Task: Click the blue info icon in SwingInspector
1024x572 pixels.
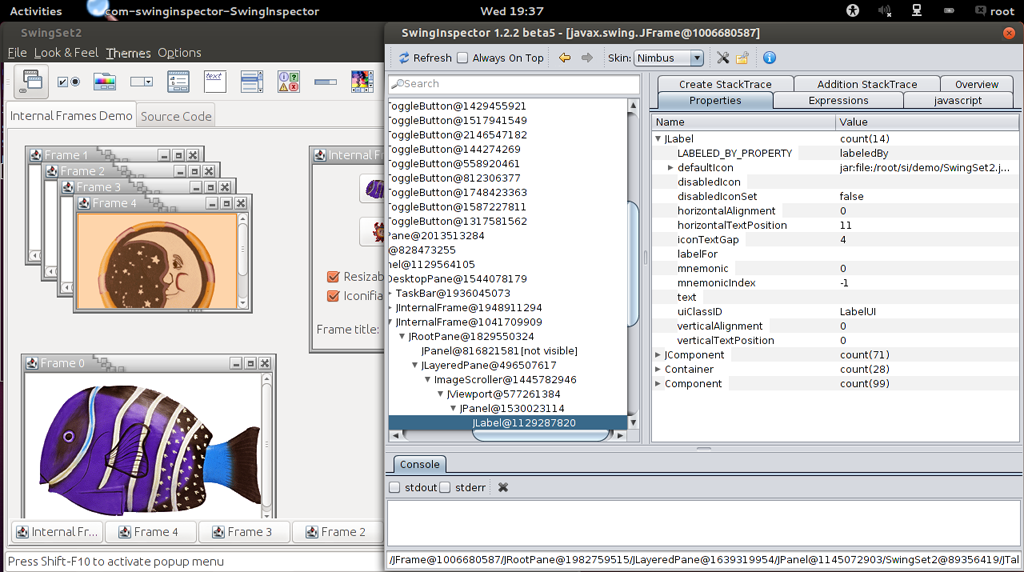Action: pos(769,58)
